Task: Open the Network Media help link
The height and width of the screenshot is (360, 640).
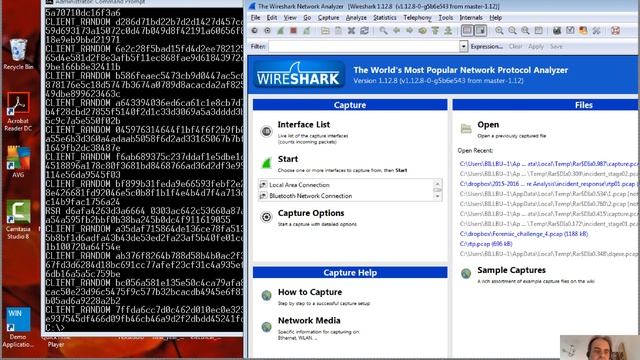Action: (x=309, y=321)
